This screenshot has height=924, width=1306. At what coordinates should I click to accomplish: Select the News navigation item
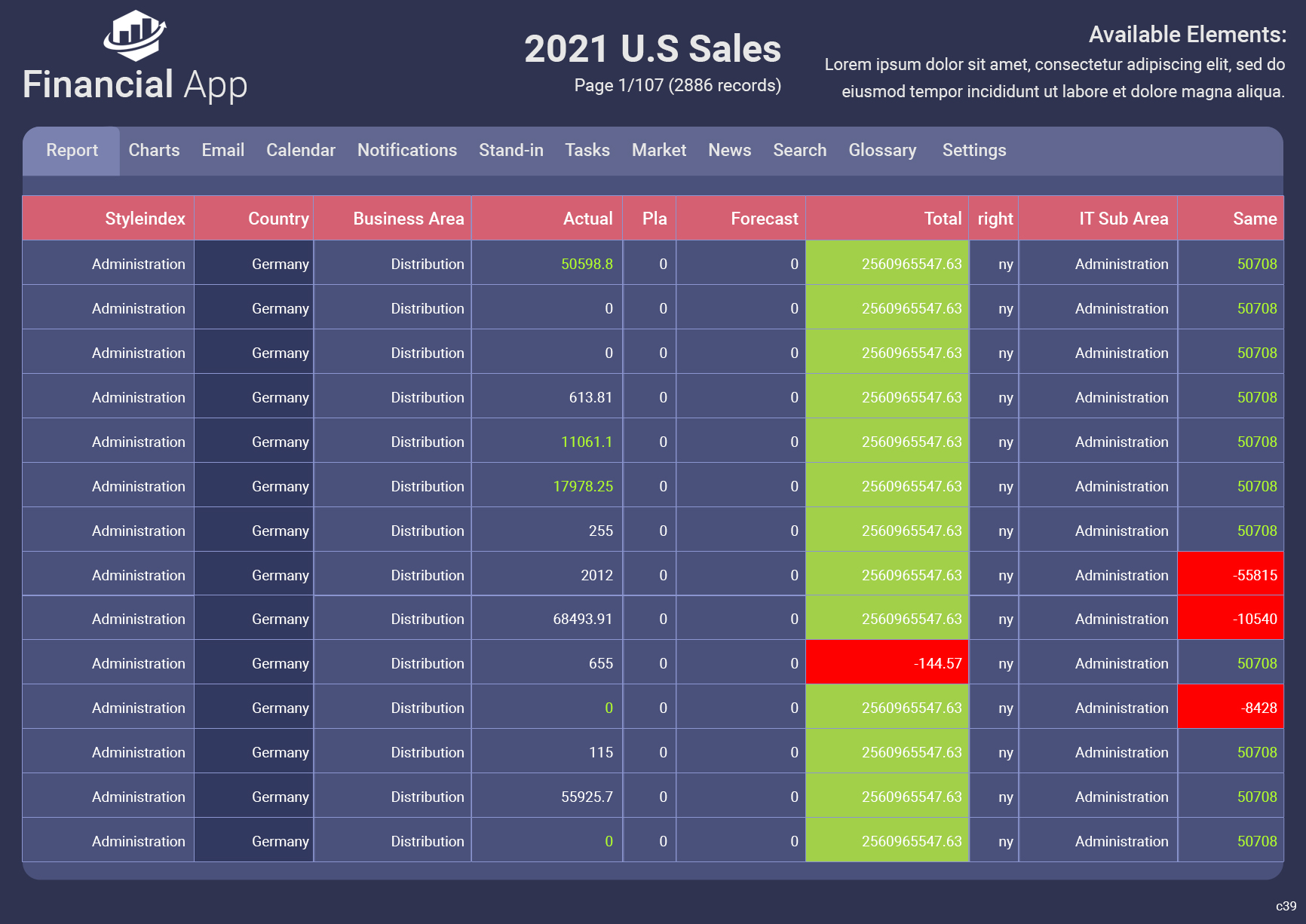pos(728,150)
